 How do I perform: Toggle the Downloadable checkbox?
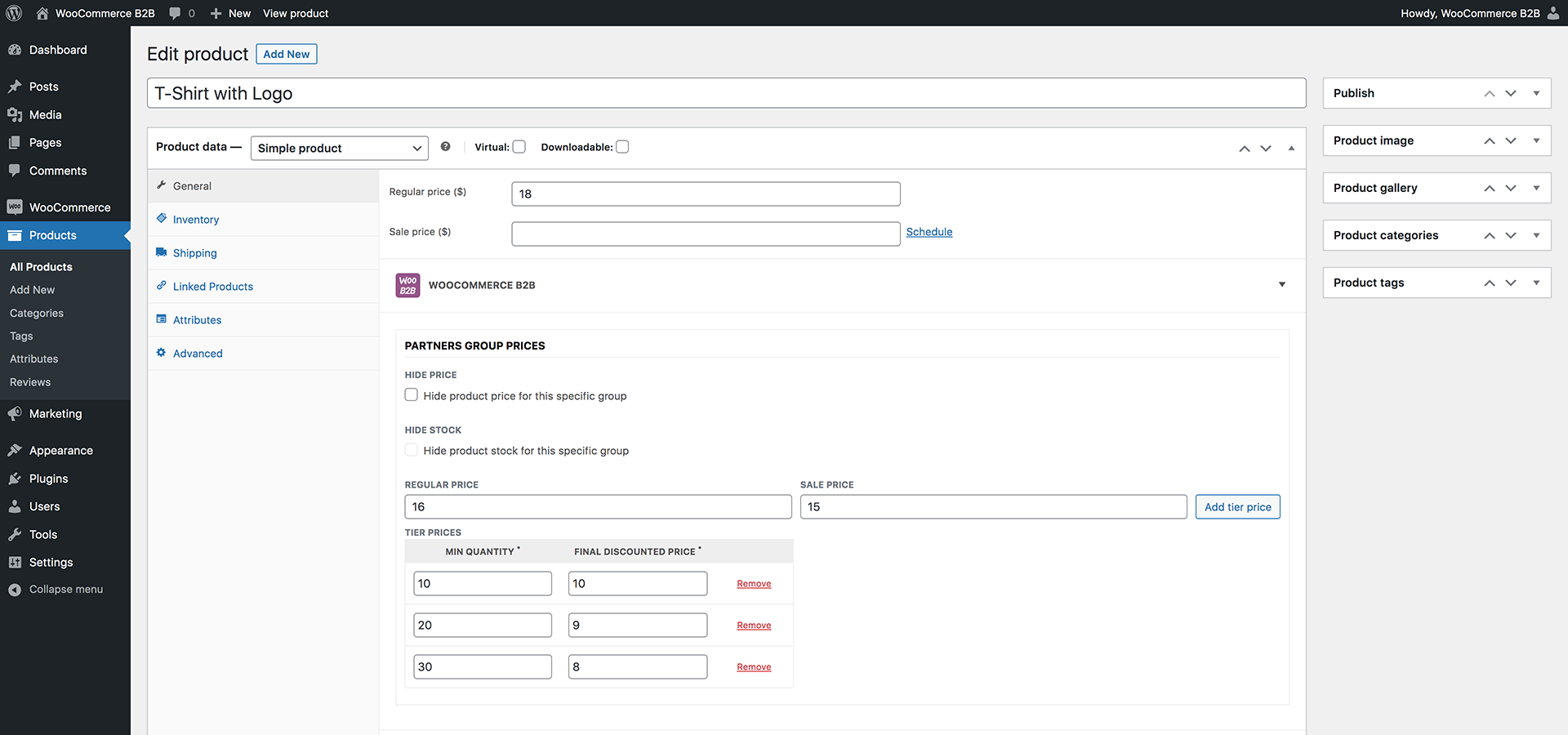(x=622, y=147)
